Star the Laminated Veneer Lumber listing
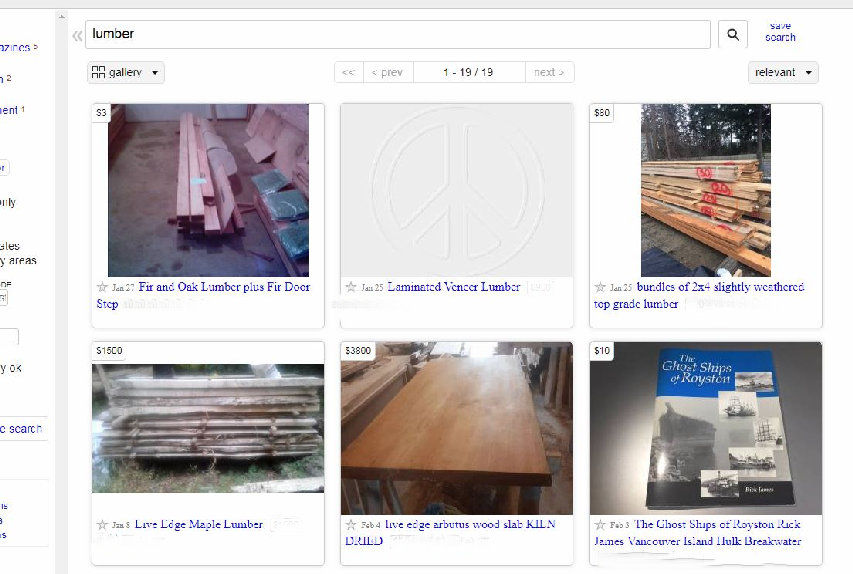This screenshot has height=574, width=853. 351,287
